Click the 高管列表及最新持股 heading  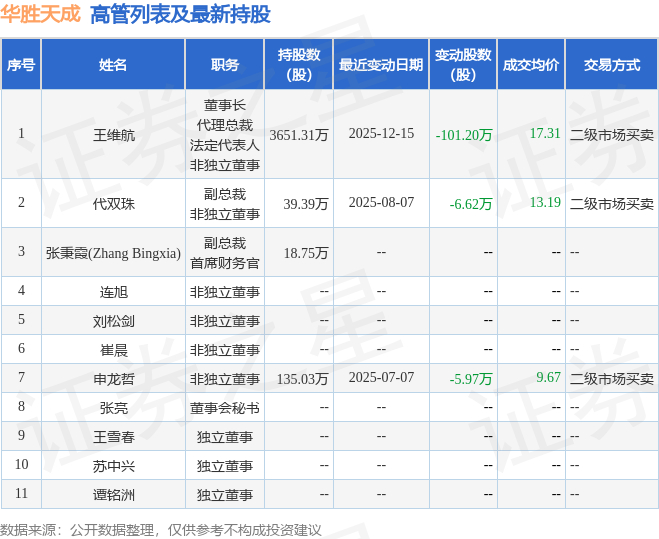coord(180,14)
